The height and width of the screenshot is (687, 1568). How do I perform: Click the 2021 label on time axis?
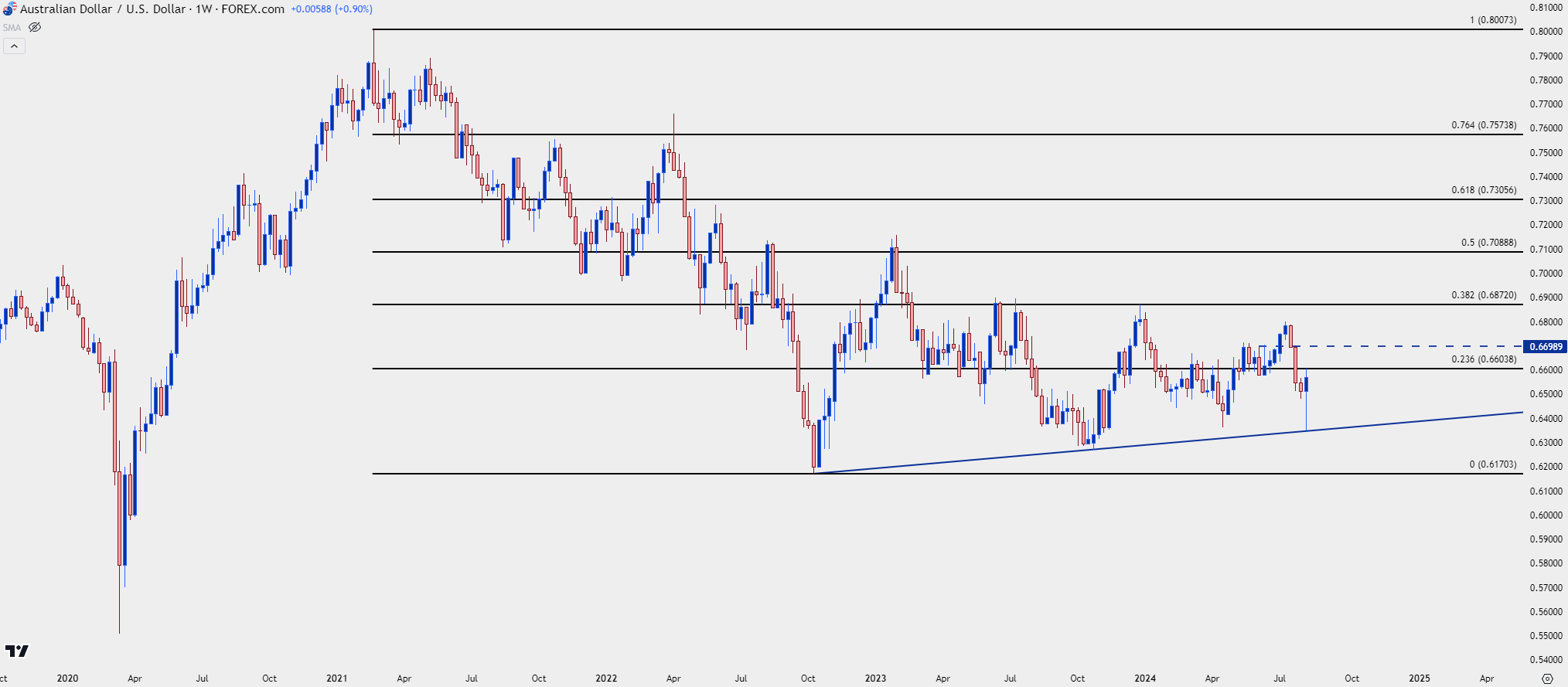coord(336,678)
